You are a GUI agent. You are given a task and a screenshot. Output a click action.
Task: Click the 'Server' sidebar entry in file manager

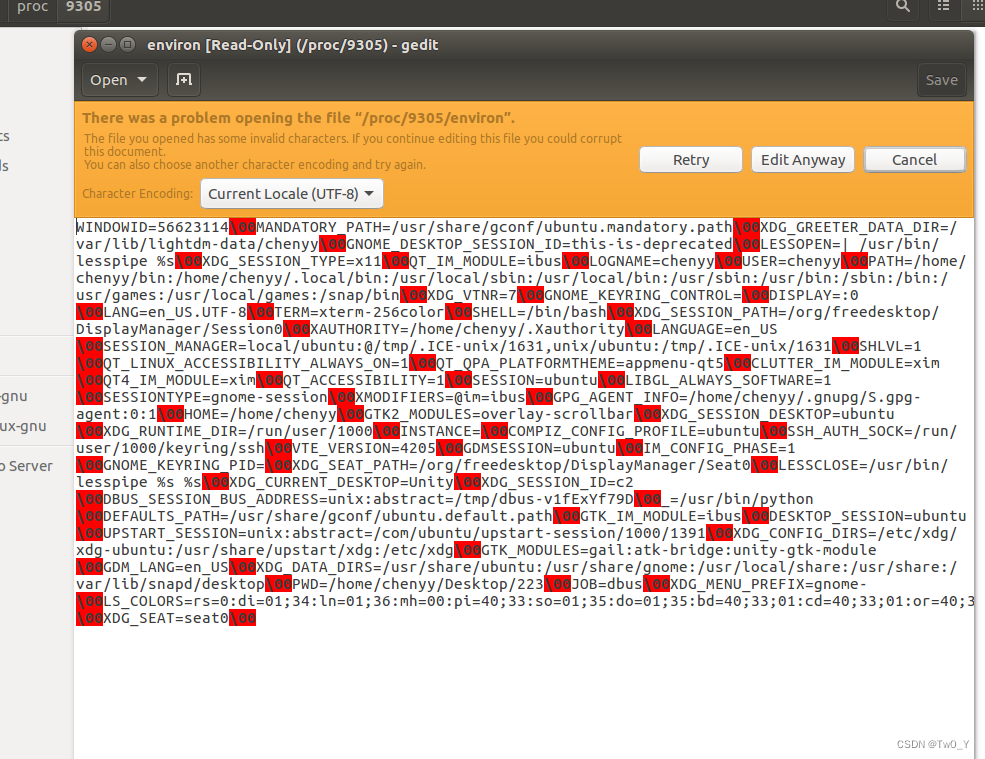point(26,466)
